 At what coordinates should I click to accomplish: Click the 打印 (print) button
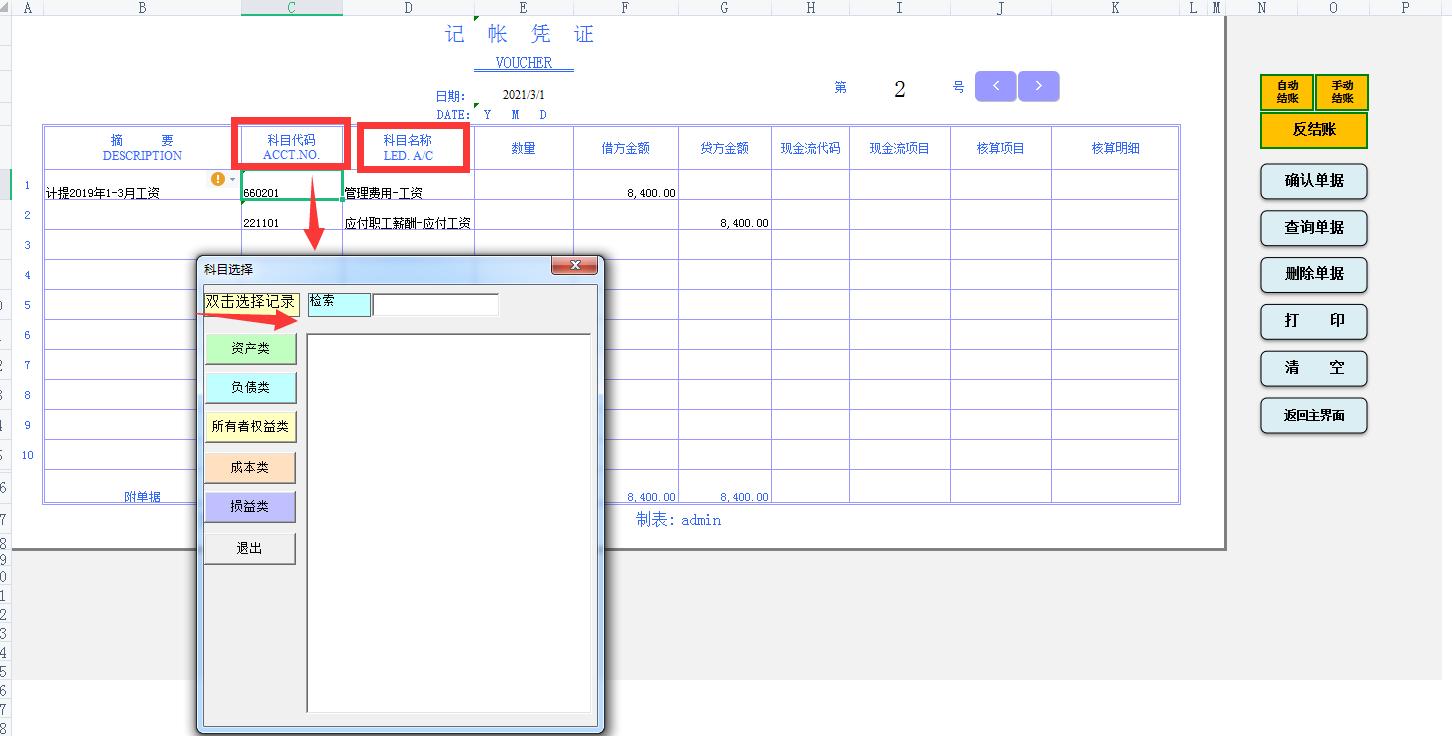click(1313, 322)
